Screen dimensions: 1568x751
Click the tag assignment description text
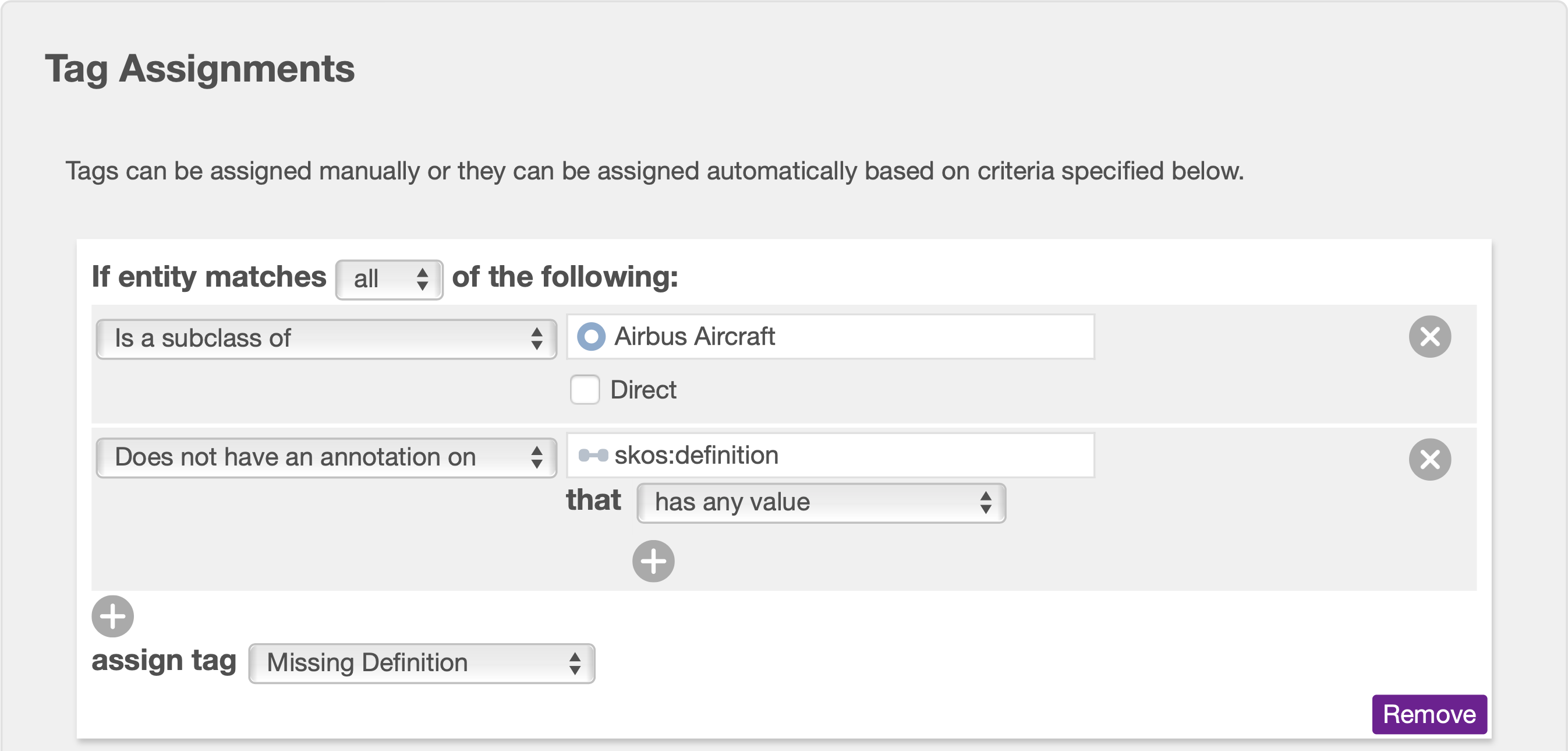(x=654, y=171)
